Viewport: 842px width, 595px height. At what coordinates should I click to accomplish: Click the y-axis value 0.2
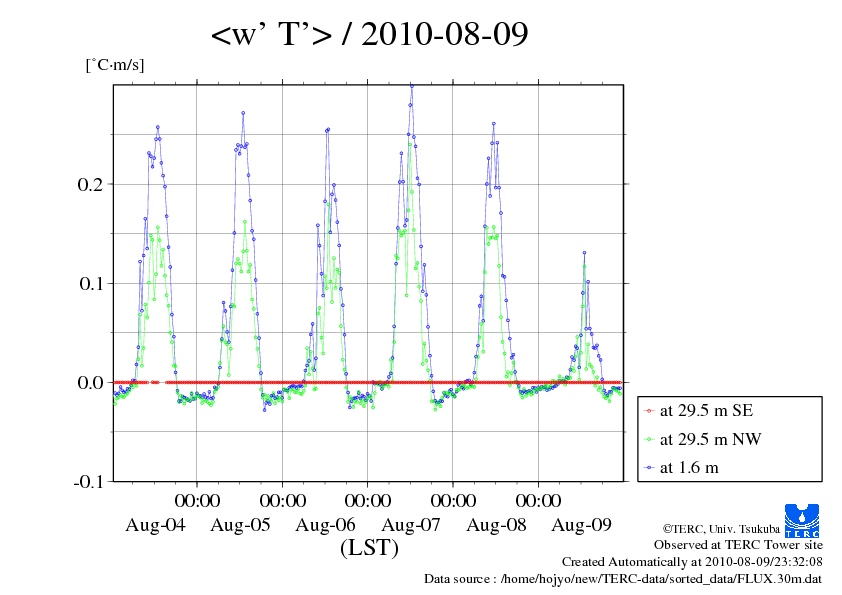[90, 184]
